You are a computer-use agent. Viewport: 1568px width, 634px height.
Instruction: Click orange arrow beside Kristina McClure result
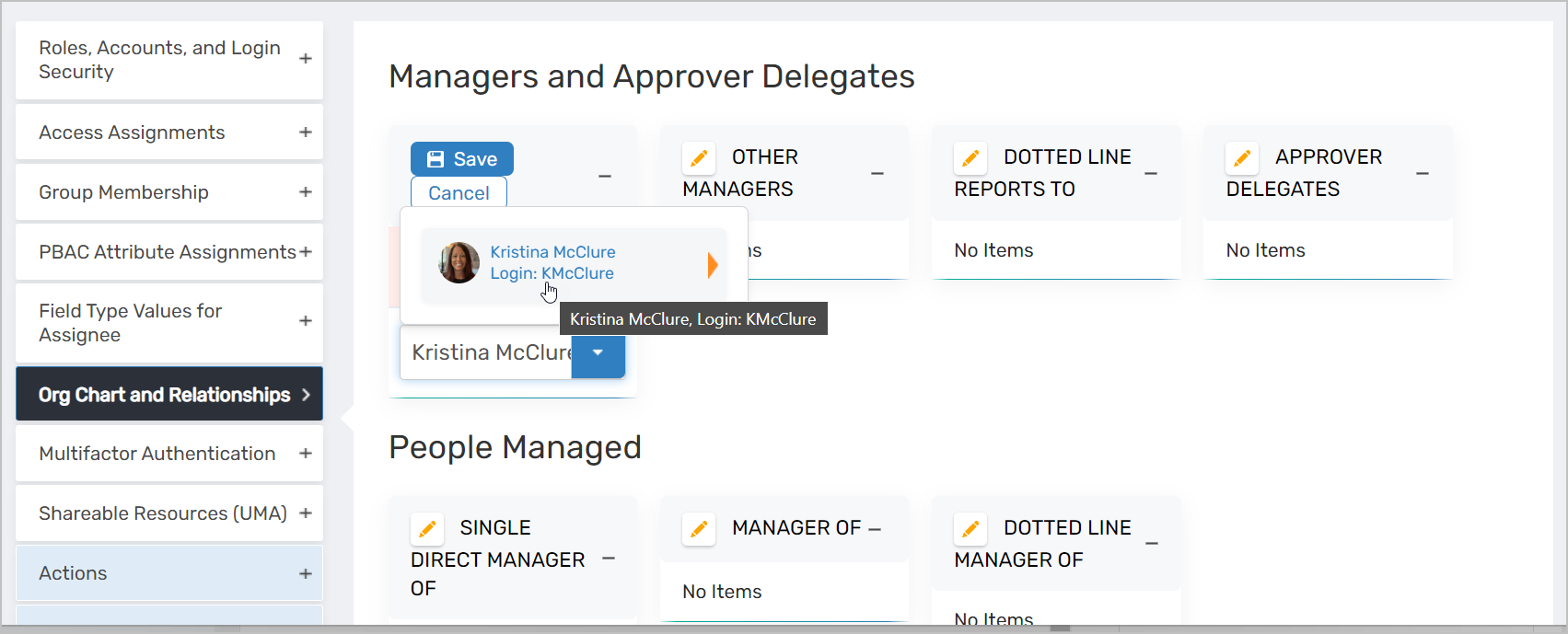(x=712, y=265)
